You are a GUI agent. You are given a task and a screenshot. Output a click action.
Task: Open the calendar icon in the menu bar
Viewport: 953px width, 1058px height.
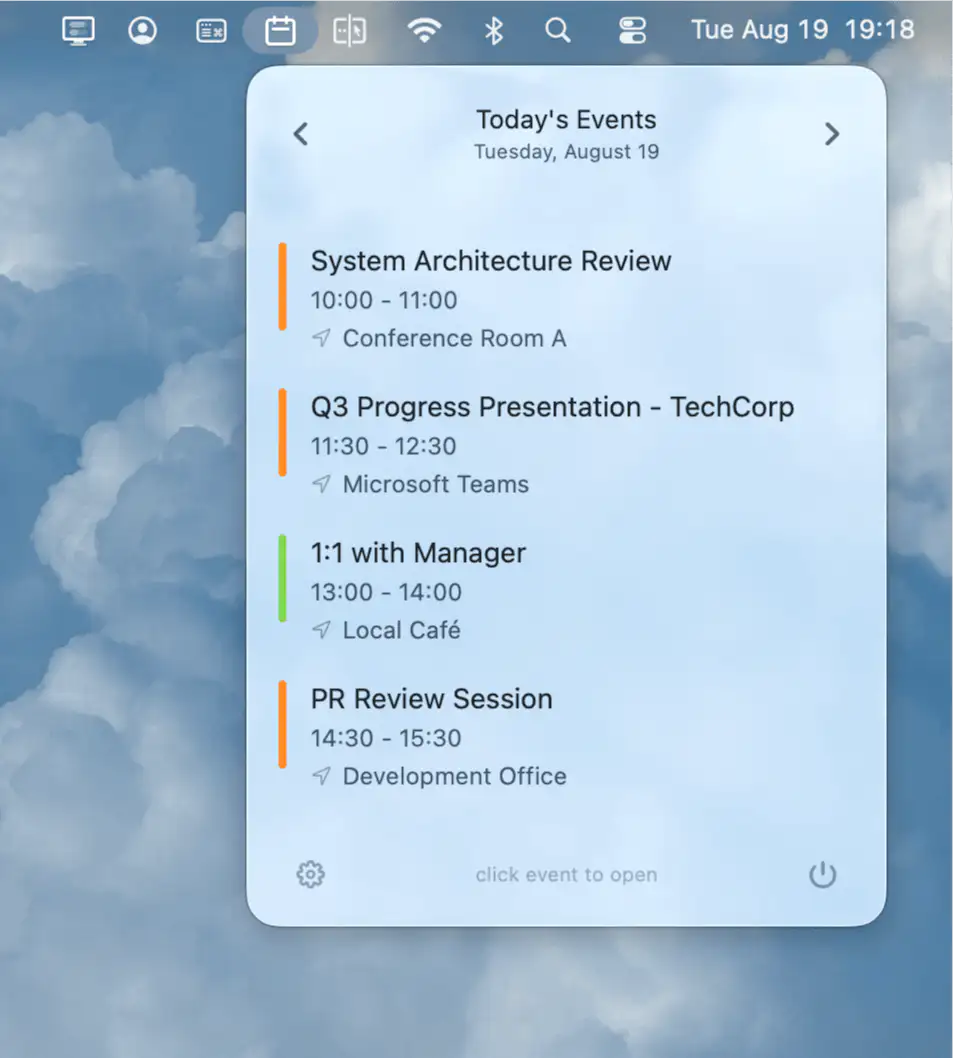[x=280, y=30]
